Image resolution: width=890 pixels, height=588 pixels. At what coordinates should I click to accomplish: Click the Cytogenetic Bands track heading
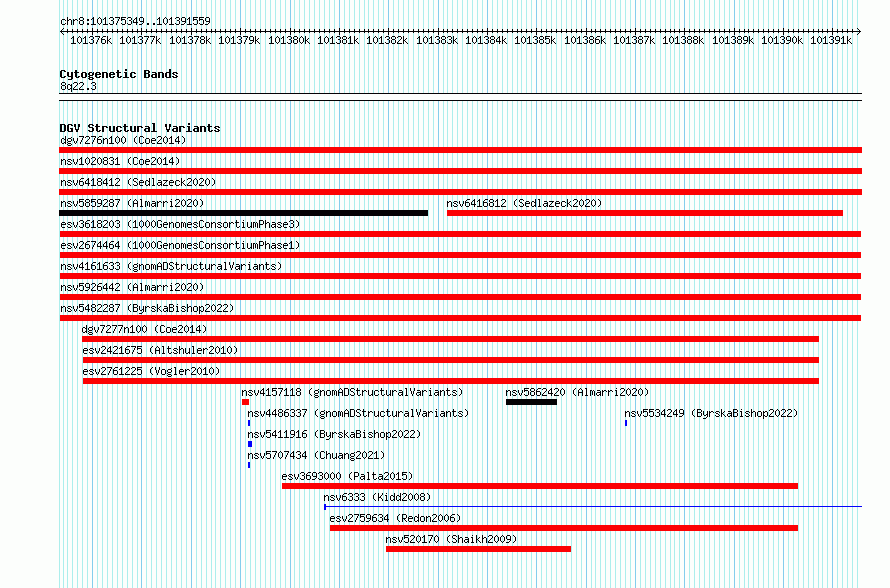click(x=119, y=74)
